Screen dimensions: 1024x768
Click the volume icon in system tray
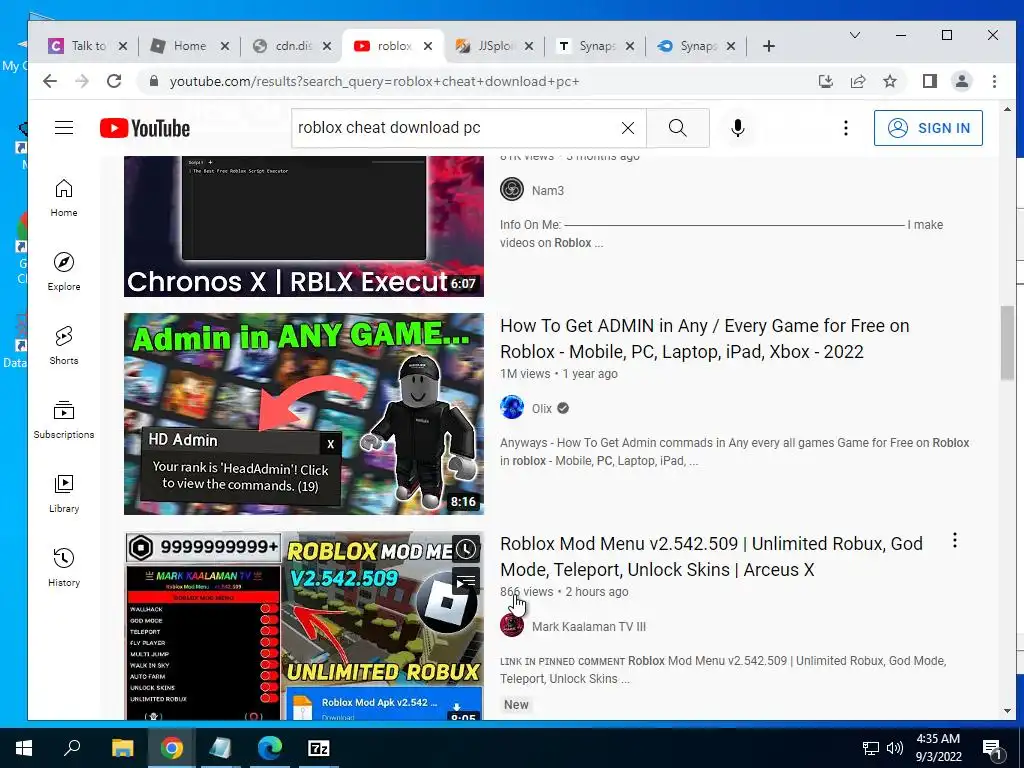[895, 748]
